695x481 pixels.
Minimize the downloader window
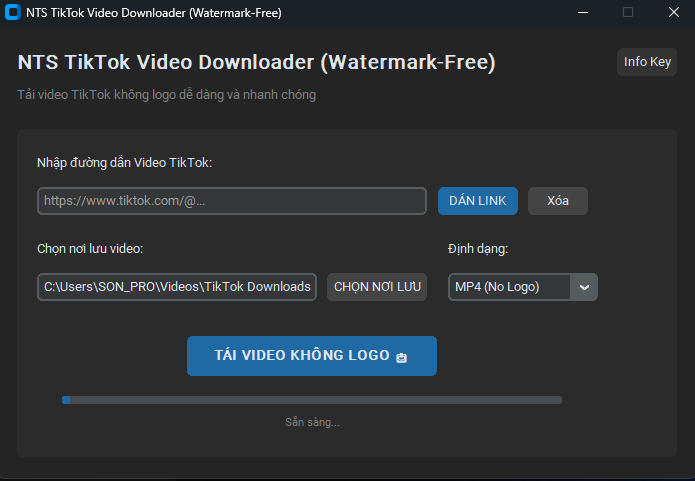click(583, 12)
